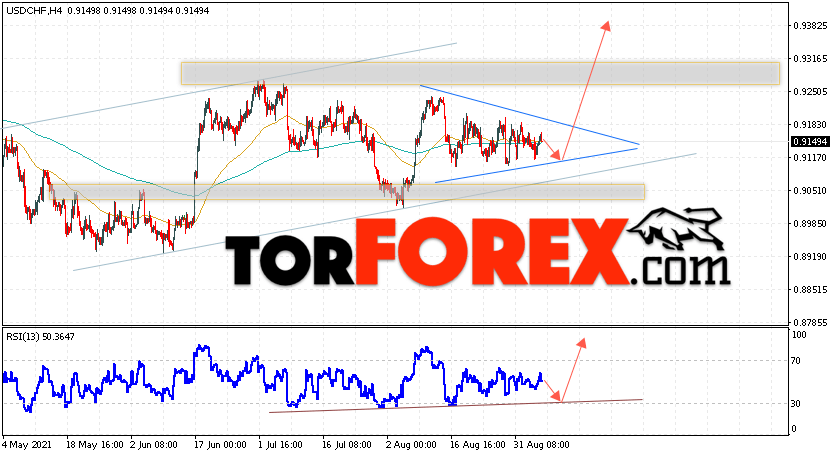Select price axis level 0.91830
The height and width of the screenshot is (456, 834).
[810, 125]
